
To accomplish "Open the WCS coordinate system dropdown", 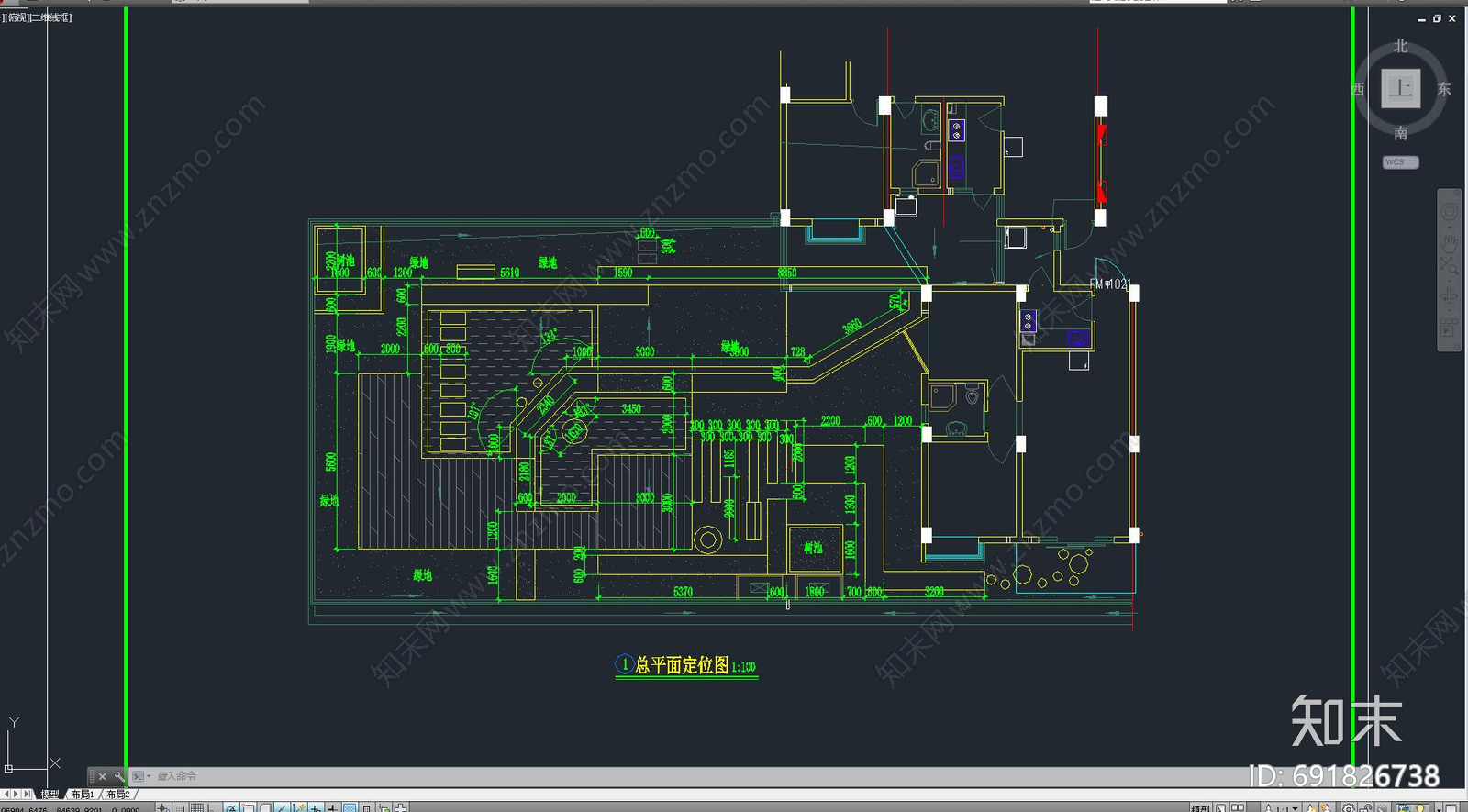I will [1400, 162].
